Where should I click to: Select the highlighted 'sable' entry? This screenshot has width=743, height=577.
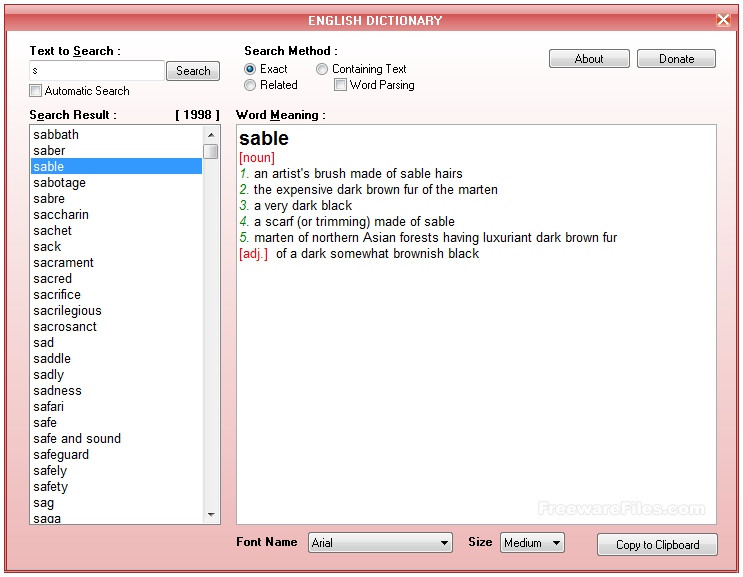117,166
